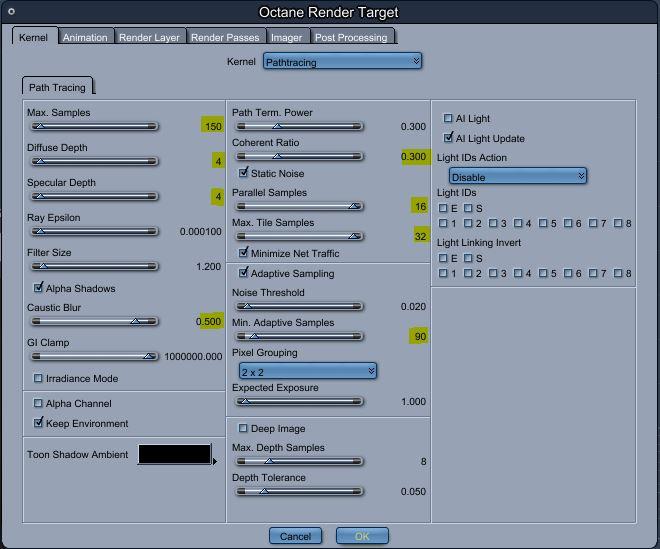Image resolution: width=660 pixels, height=549 pixels.
Task: Open the Render Passes tab
Action: click(225, 37)
